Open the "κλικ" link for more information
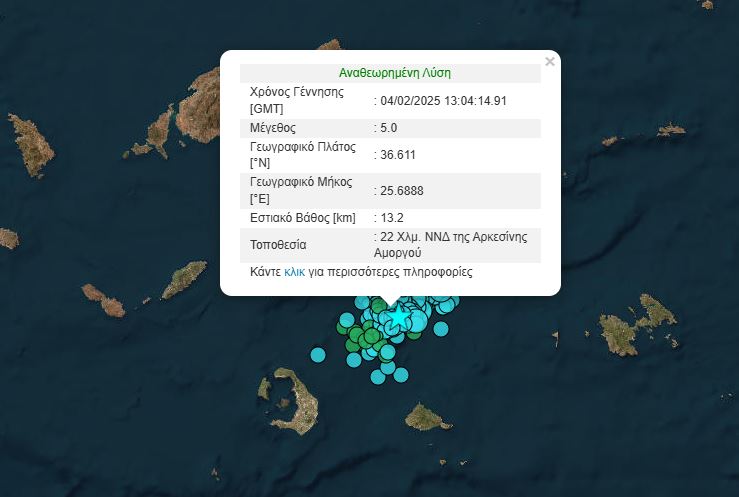Viewport: 739px width, 497px height. 294,272
